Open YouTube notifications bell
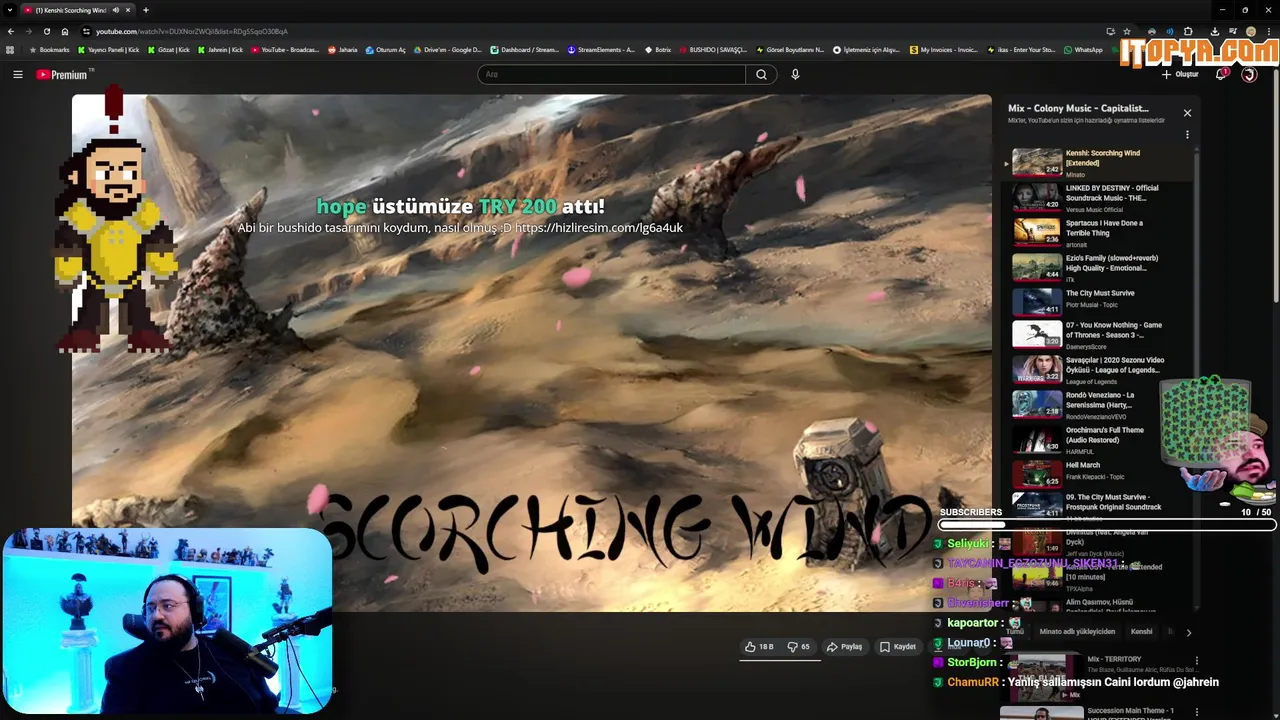 1220,74
